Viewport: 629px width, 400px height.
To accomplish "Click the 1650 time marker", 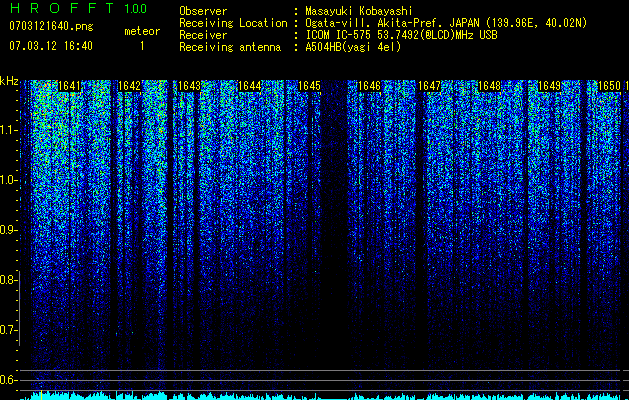I will 609,86.
